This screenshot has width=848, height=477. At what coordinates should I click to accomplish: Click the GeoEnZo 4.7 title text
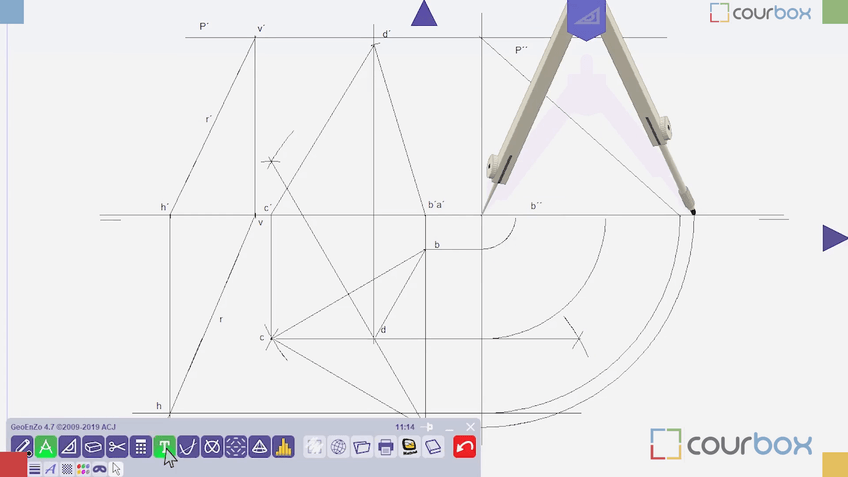point(63,427)
